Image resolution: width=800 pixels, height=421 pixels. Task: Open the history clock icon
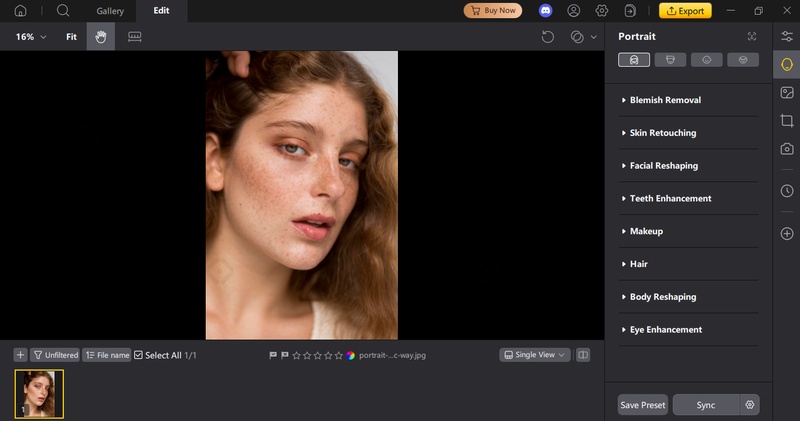(787, 191)
